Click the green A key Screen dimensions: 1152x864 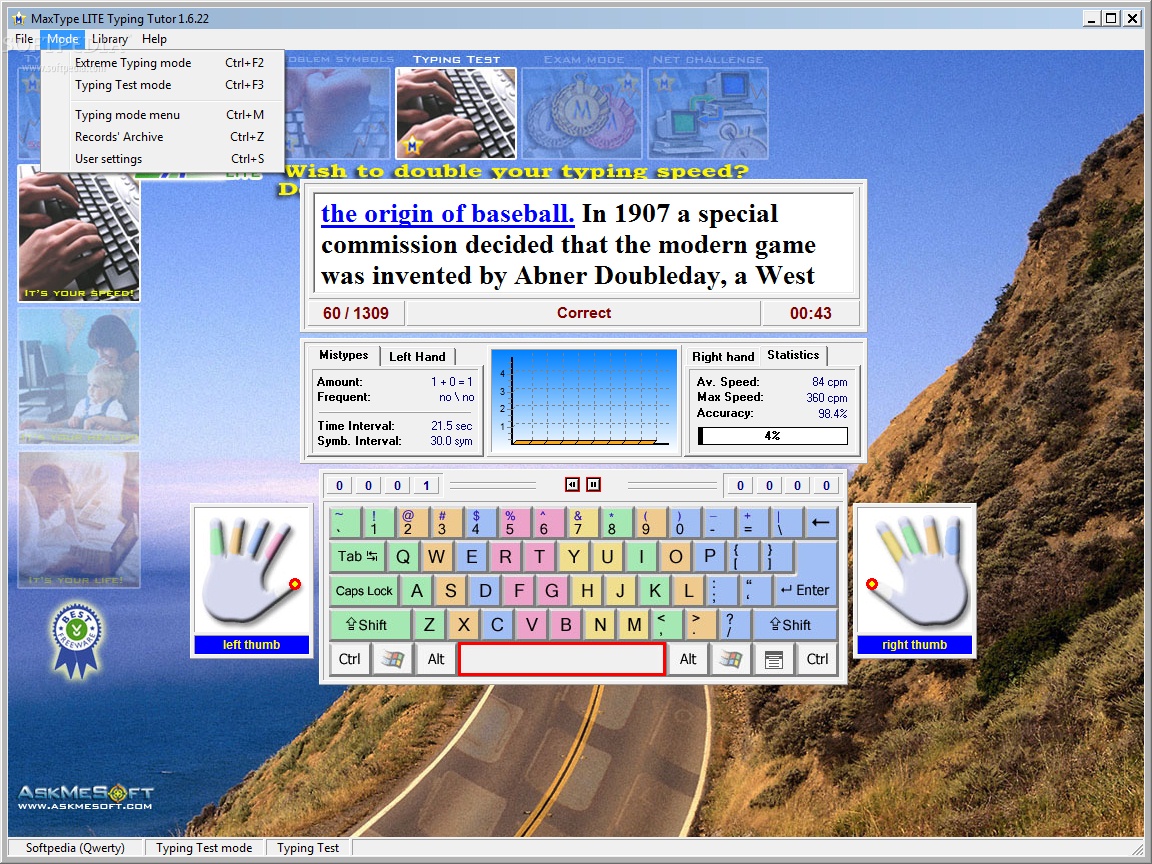pos(417,591)
